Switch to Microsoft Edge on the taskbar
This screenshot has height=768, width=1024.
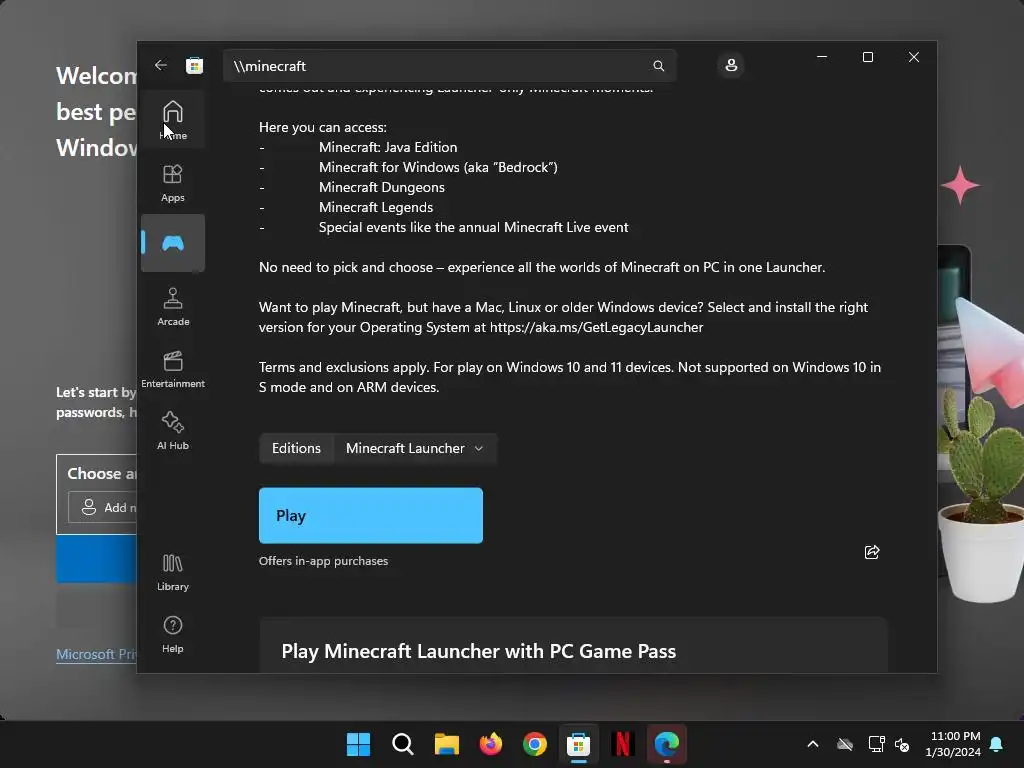667,744
